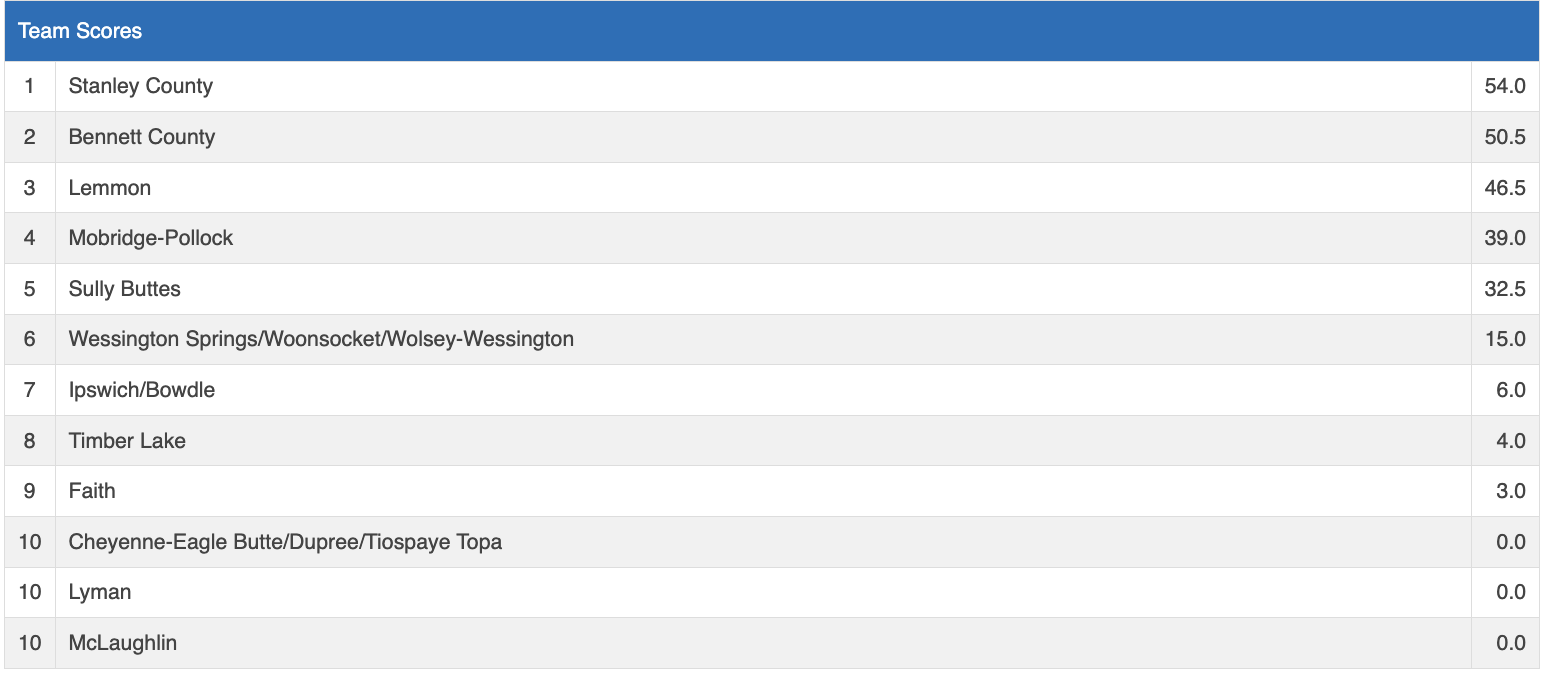Open Wessington Springs/Woonsocket/Wolsey-Wessington team entry
This screenshot has height=674, width=1546.
coord(321,339)
